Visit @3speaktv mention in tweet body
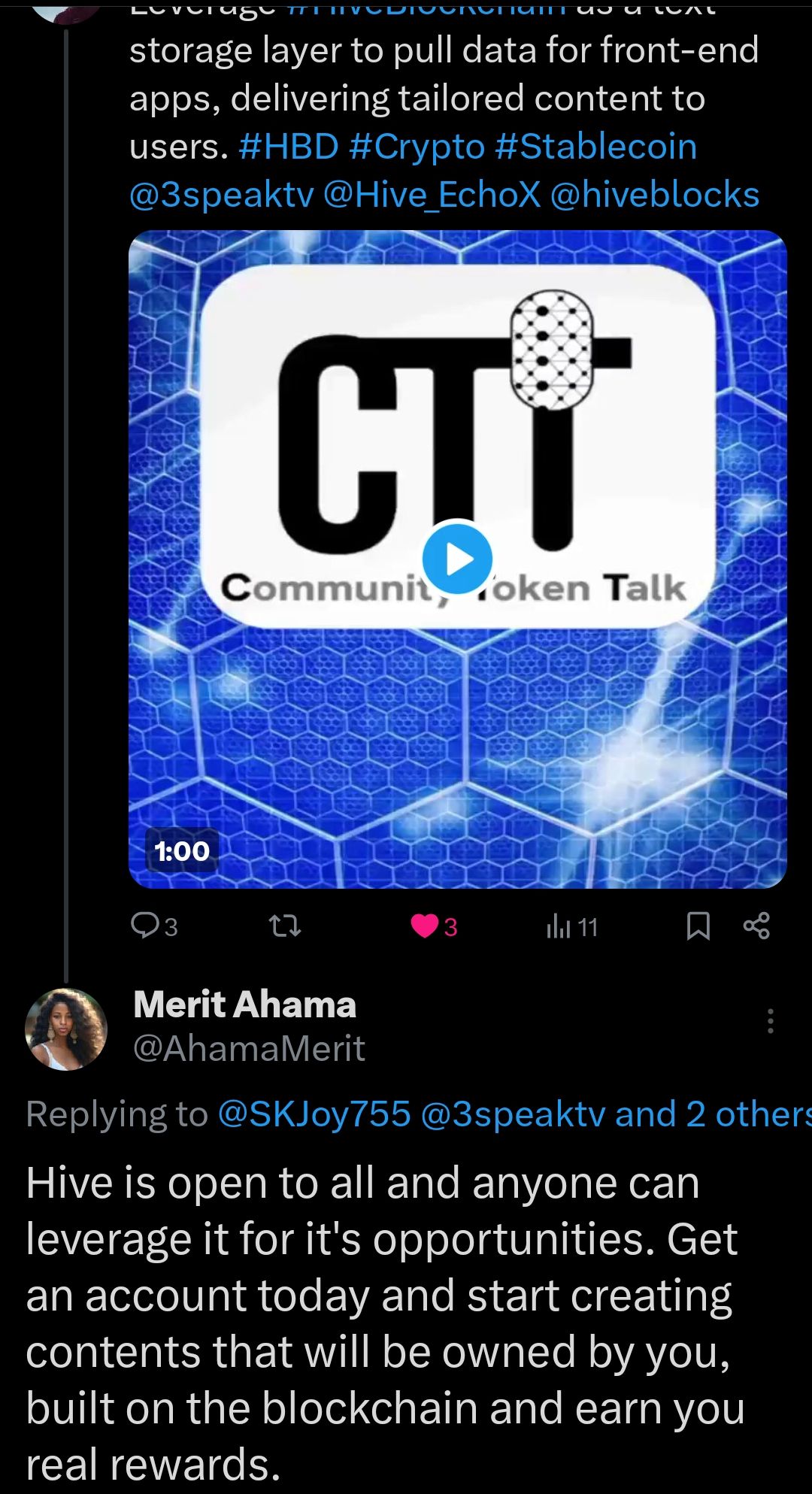This screenshot has height=1494, width=812. click(x=222, y=195)
